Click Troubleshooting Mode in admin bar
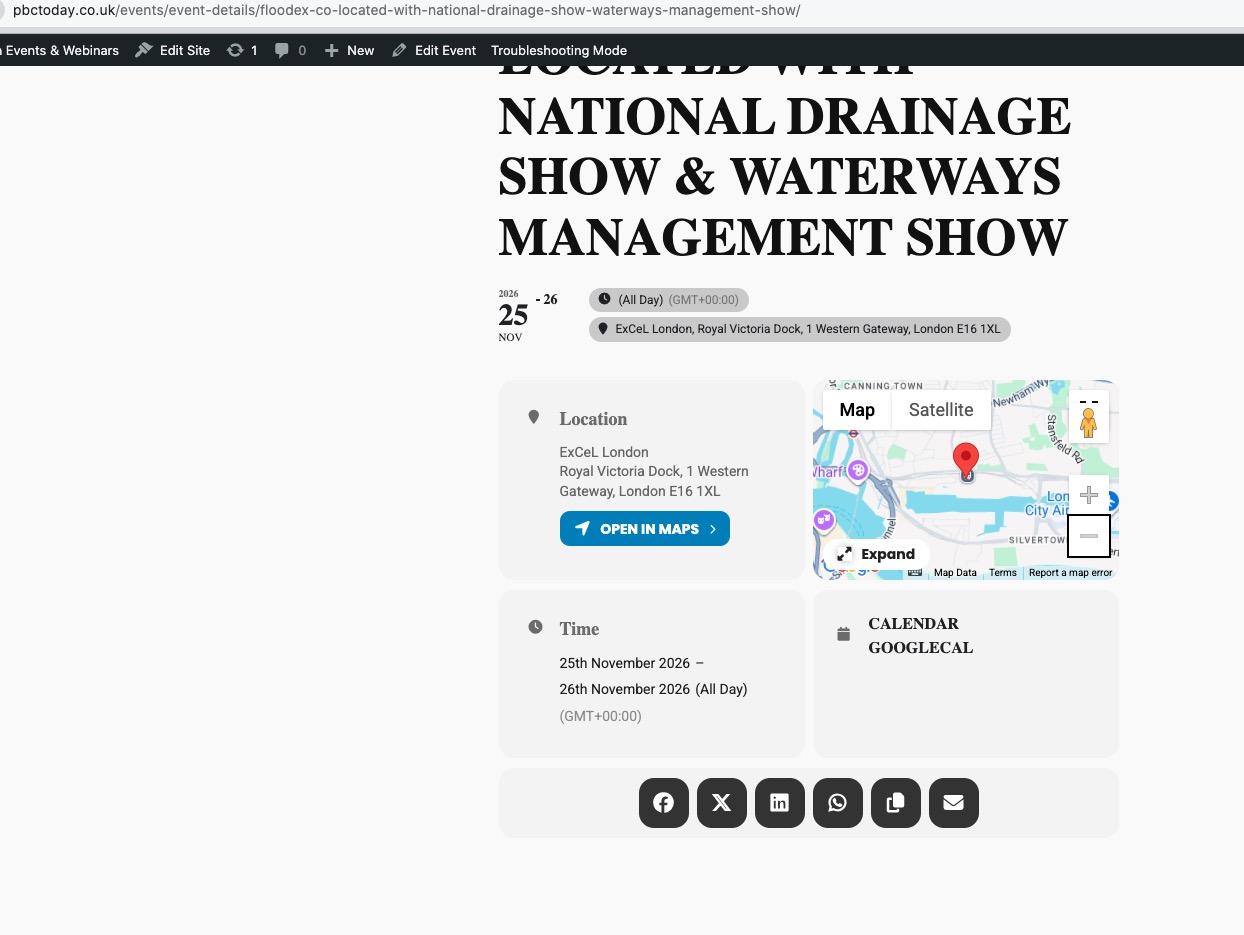 (x=558, y=50)
